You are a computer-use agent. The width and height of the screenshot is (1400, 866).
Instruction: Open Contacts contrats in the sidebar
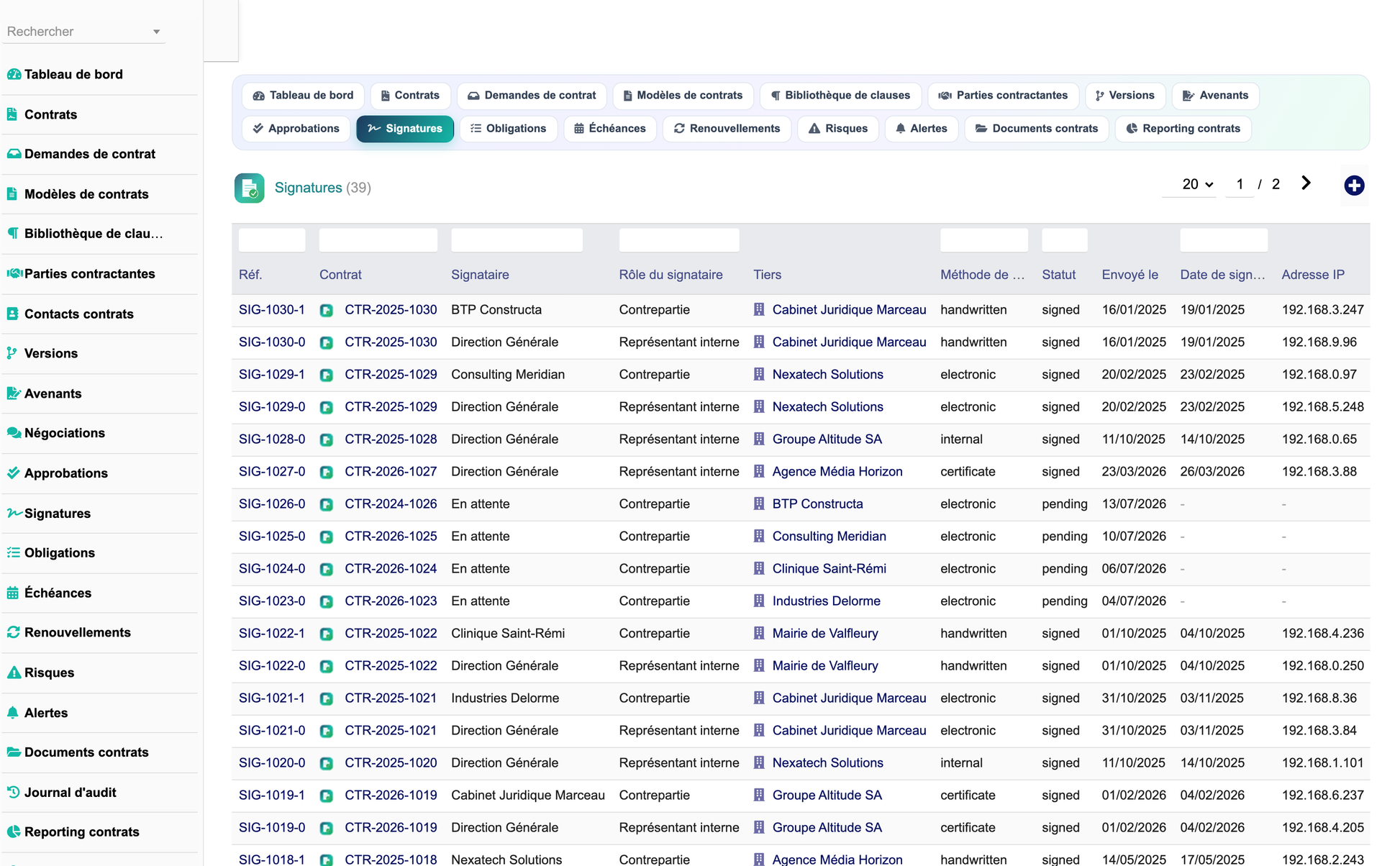pos(79,314)
